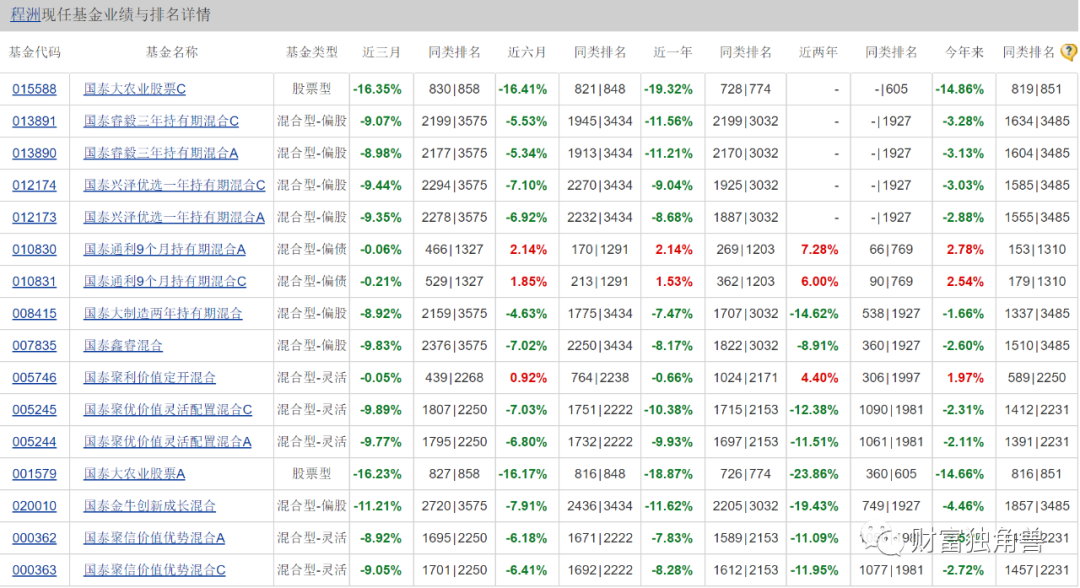Select the 830|858 ranking cell
The height and width of the screenshot is (588, 1080).
[x=454, y=89]
